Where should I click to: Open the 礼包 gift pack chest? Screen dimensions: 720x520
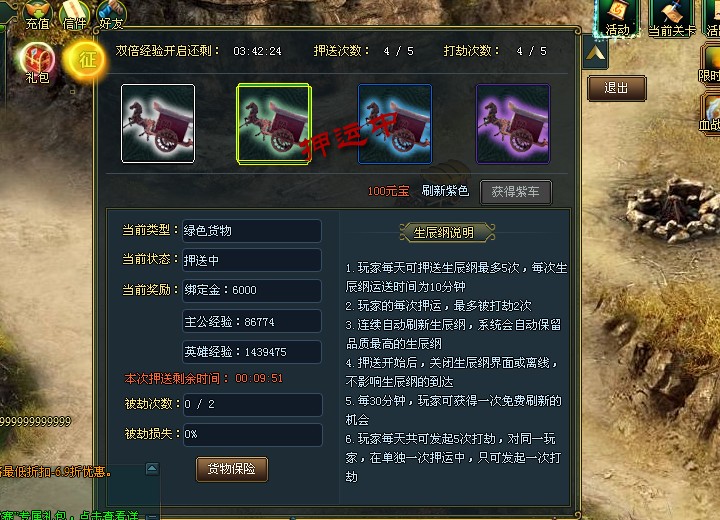(x=37, y=63)
